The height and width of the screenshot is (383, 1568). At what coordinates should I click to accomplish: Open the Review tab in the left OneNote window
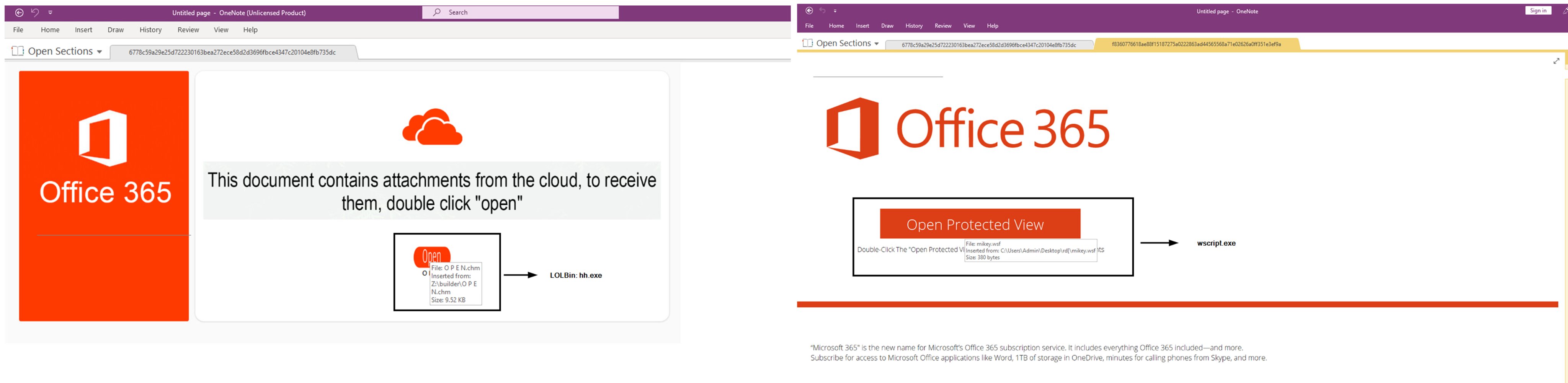tap(188, 30)
